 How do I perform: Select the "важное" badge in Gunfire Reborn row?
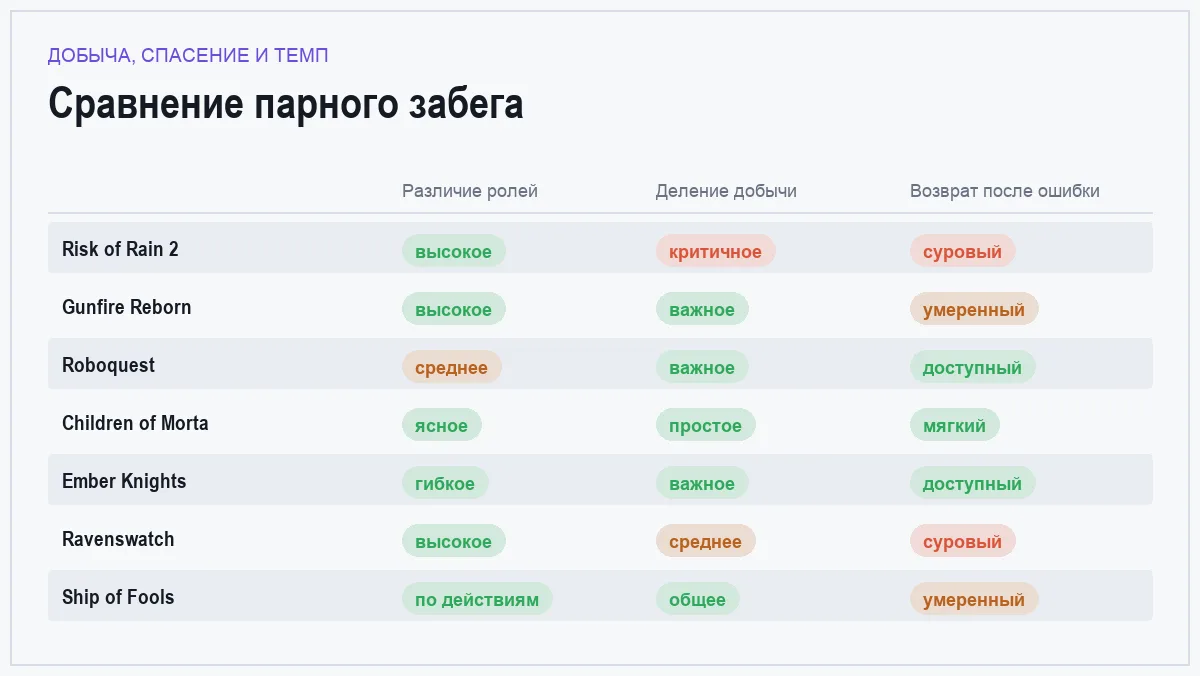[x=702, y=309]
